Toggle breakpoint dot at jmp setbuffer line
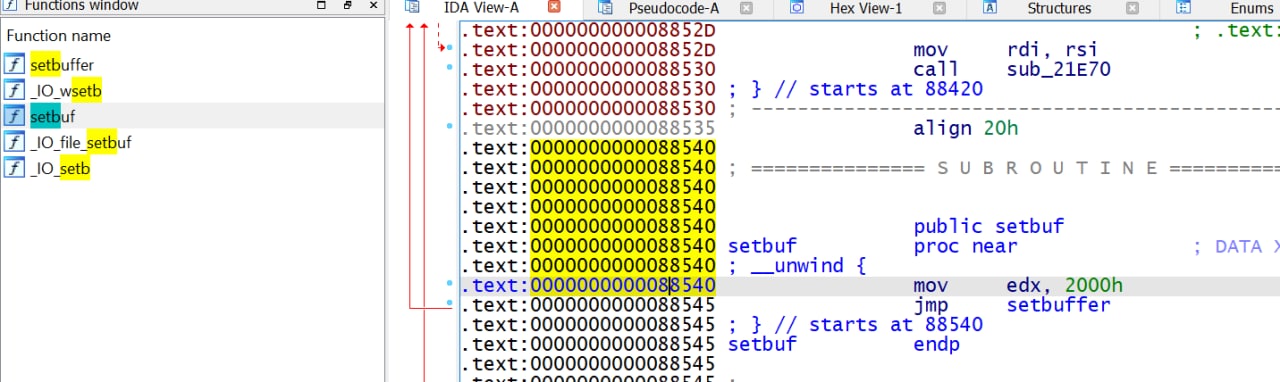This screenshot has height=382, width=1280. [x=450, y=304]
